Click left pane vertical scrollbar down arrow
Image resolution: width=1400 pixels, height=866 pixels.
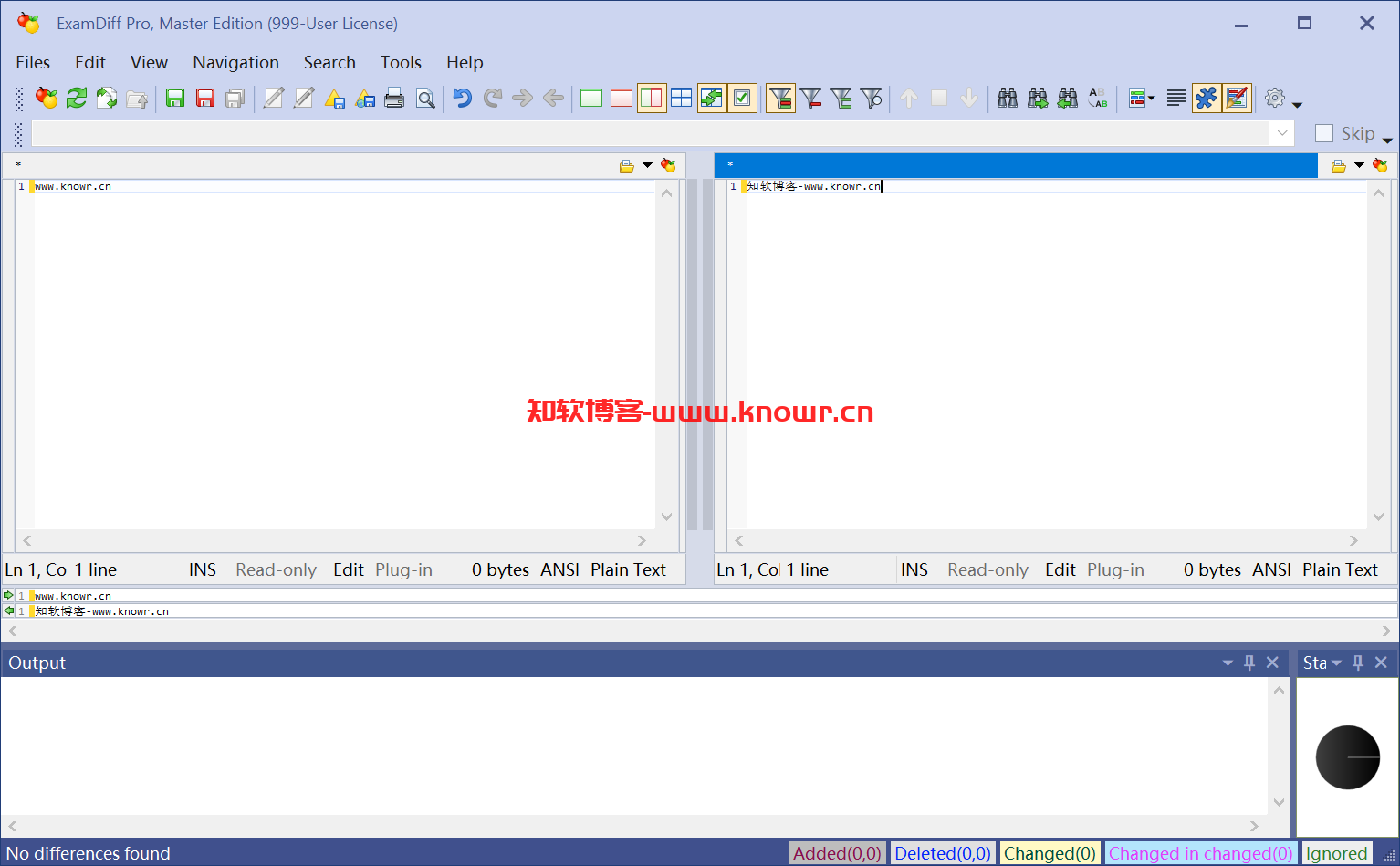666,516
